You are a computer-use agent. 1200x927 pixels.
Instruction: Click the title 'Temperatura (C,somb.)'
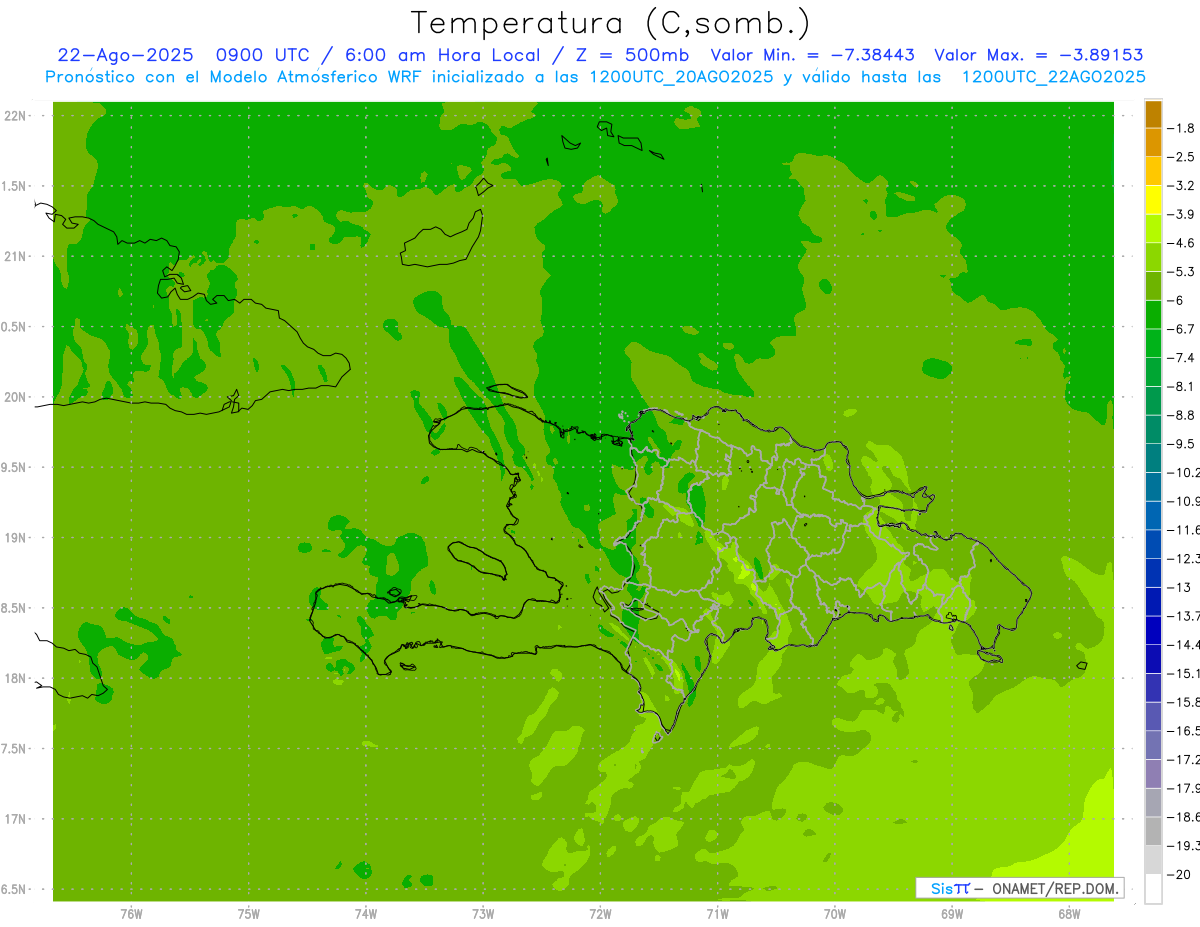[611, 24]
